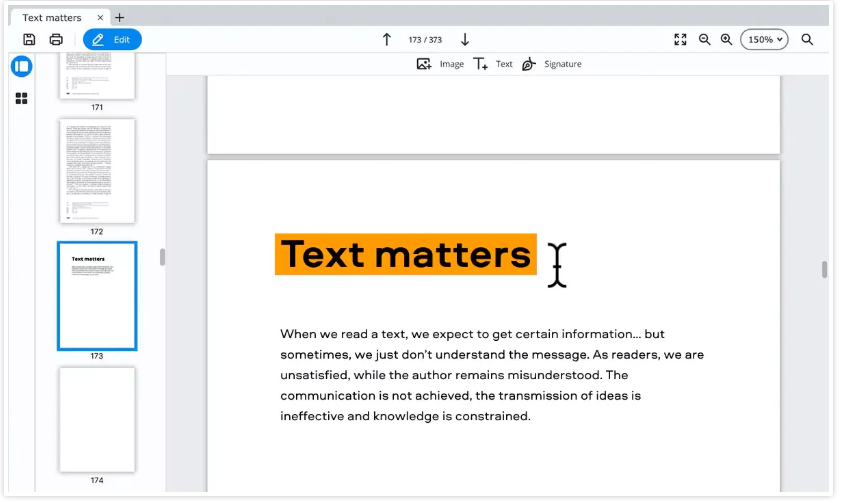Switch to grid thumbnails view
Image resolution: width=842 pixels, height=503 pixels.
point(21,98)
